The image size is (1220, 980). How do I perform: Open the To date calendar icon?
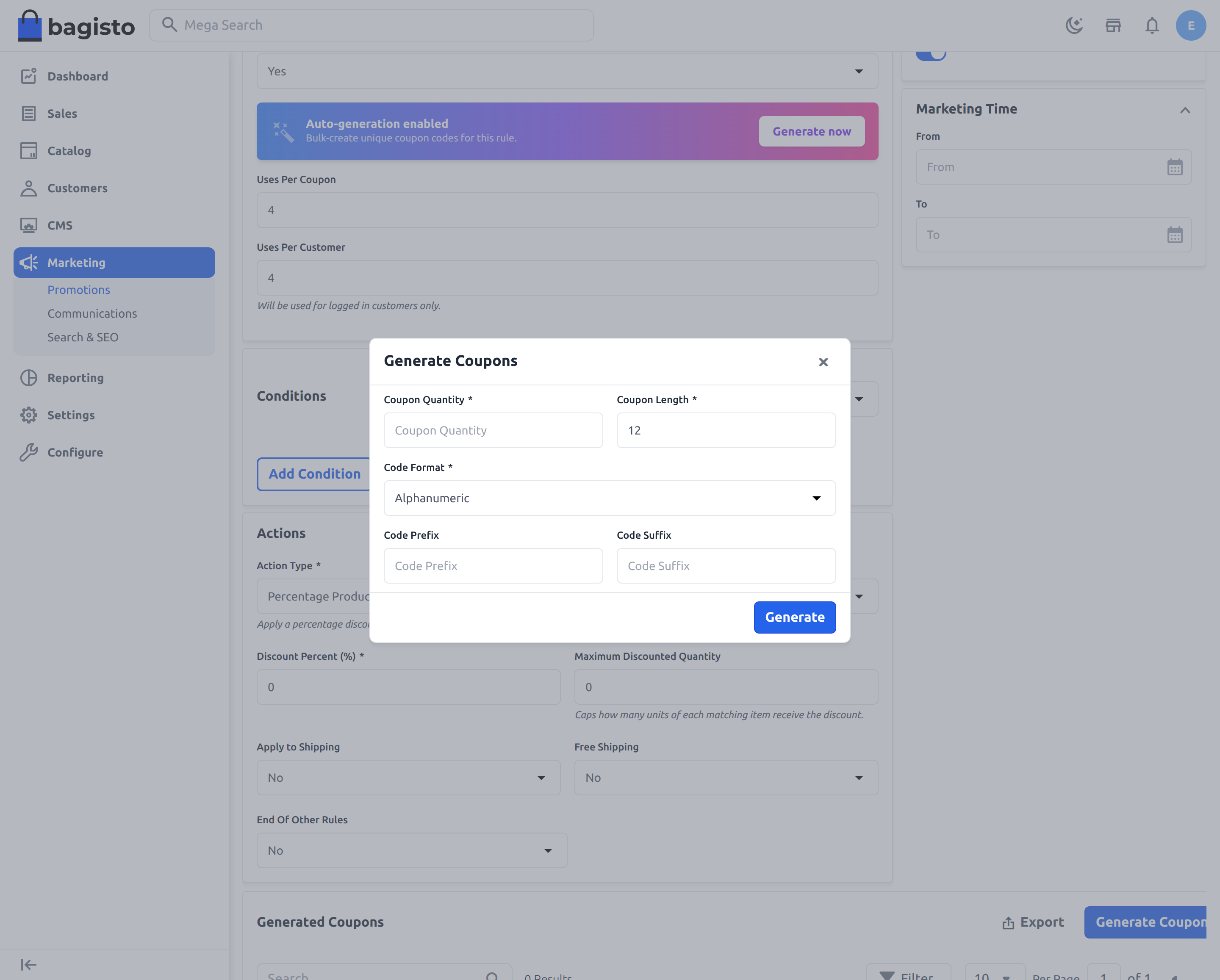(1175, 235)
